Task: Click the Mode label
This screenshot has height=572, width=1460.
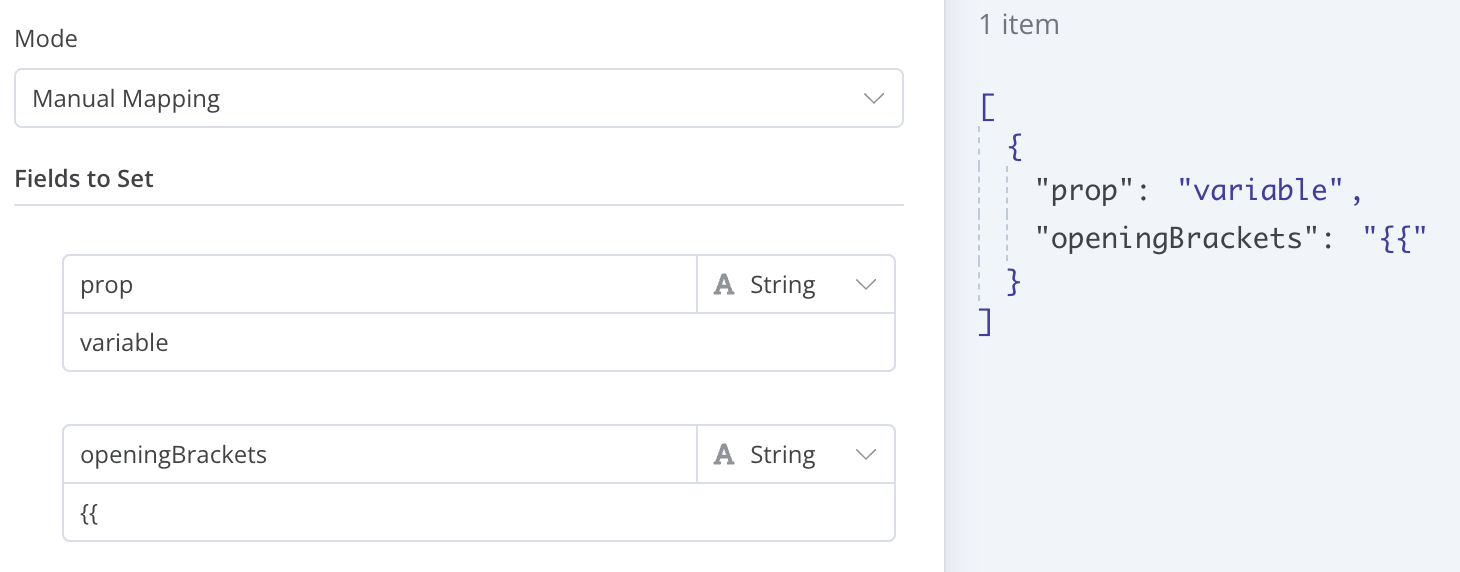Action: coord(46,39)
